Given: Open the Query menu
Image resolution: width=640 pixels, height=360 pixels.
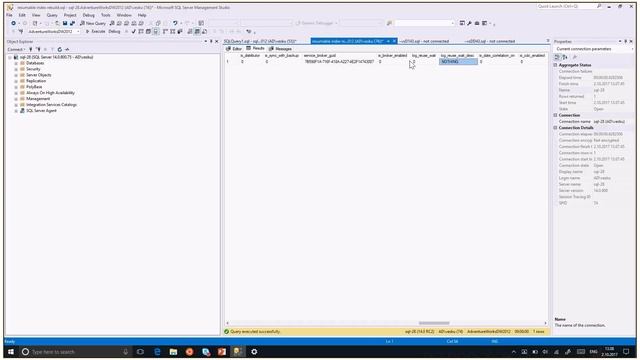Looking at the screenshot, I should 52,15.
